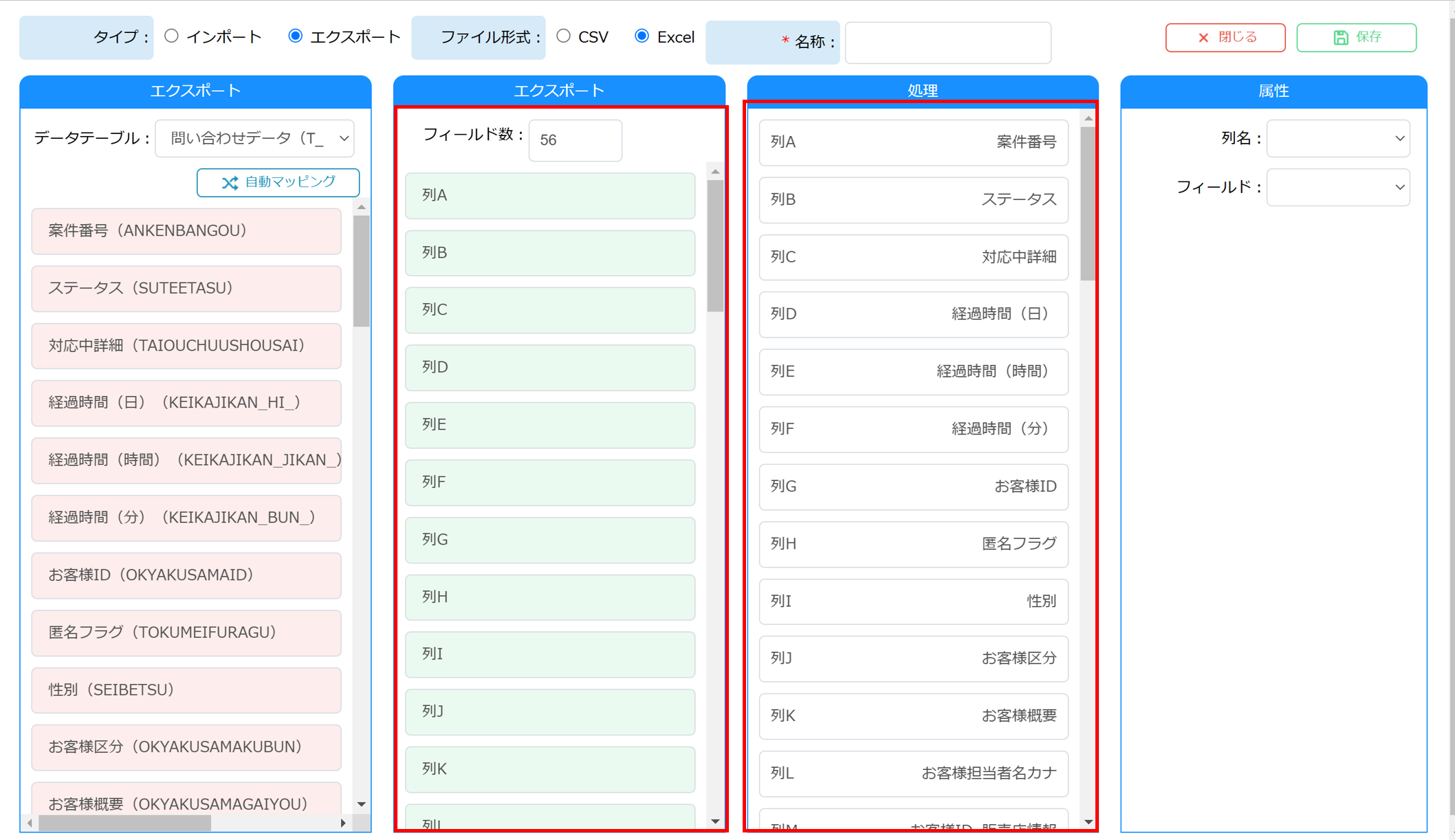Select the 列K お客様概要 mapping row

pyautogui.click(x=913, y=716)
